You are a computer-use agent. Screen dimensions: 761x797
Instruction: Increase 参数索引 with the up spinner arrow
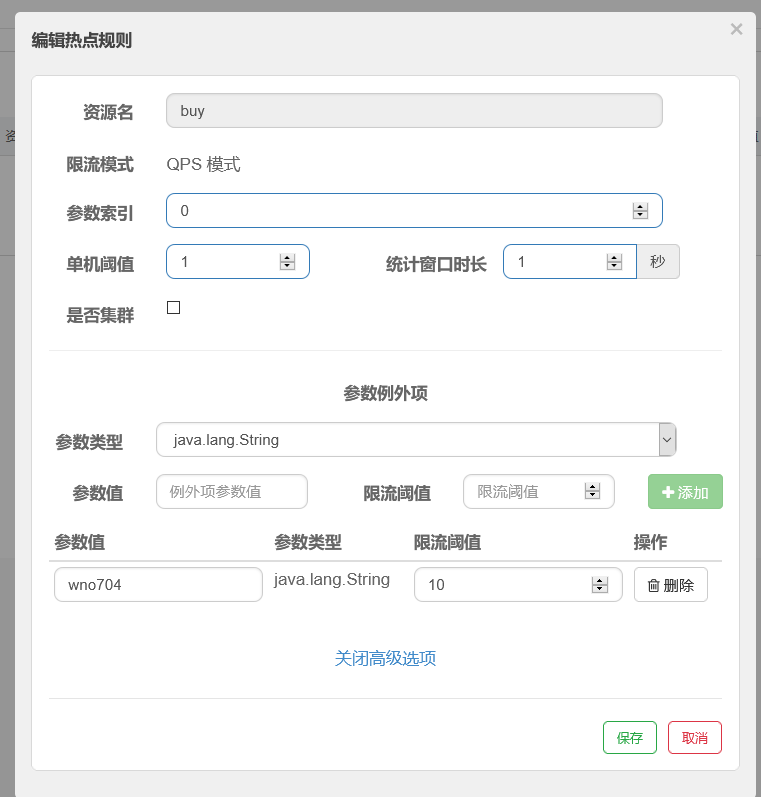(640, 206)
